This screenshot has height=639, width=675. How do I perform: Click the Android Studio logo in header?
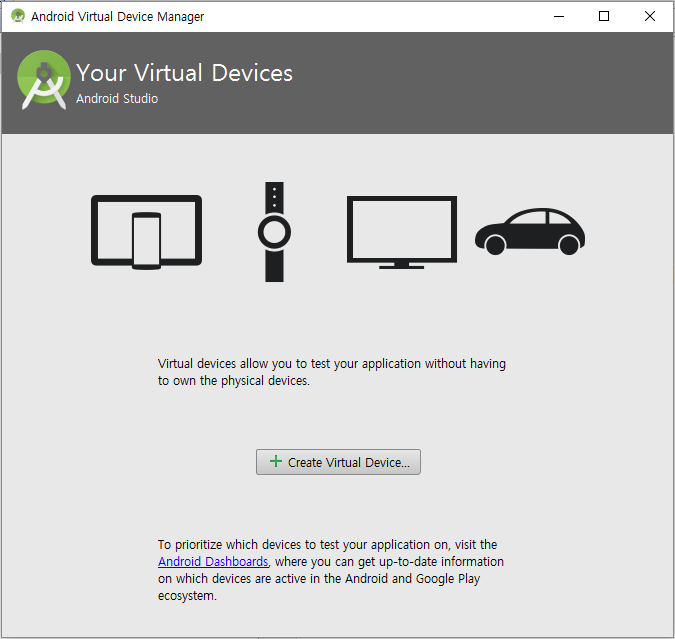[x=43, y=80]
